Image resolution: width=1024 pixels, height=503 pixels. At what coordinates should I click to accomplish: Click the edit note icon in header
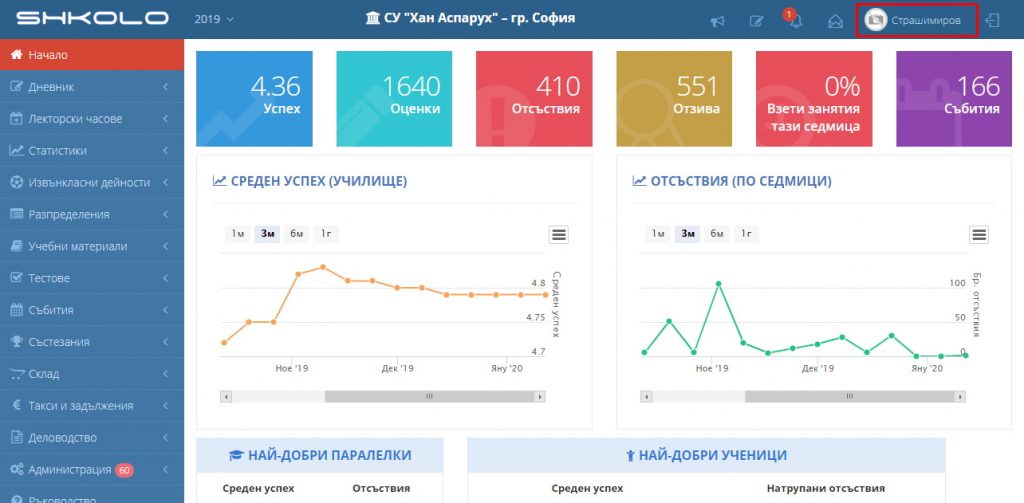[756, 22]
